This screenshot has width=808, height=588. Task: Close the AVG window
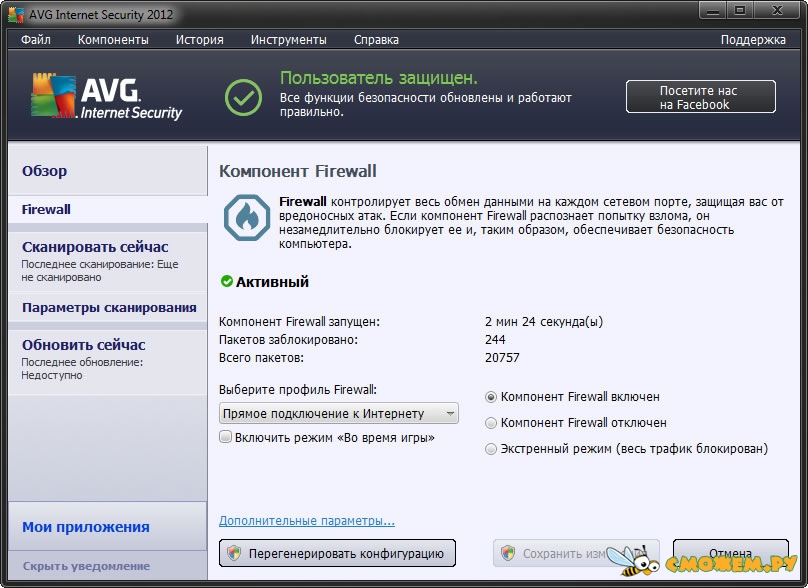click(778, 10)
